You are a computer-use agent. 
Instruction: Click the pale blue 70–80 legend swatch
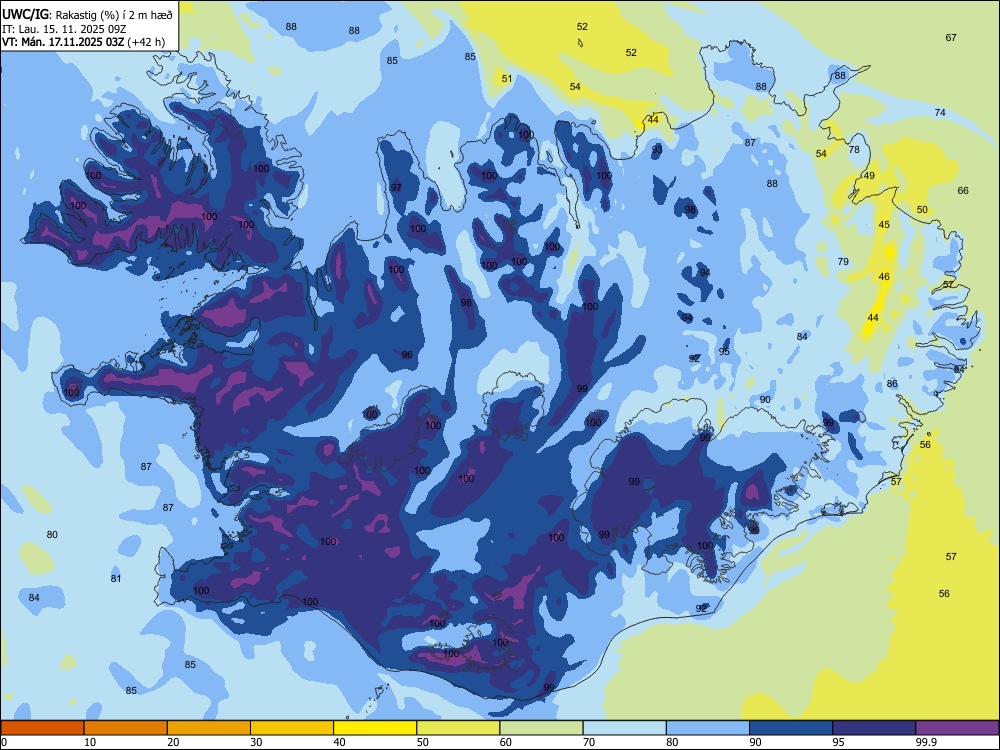click(624, 728)
